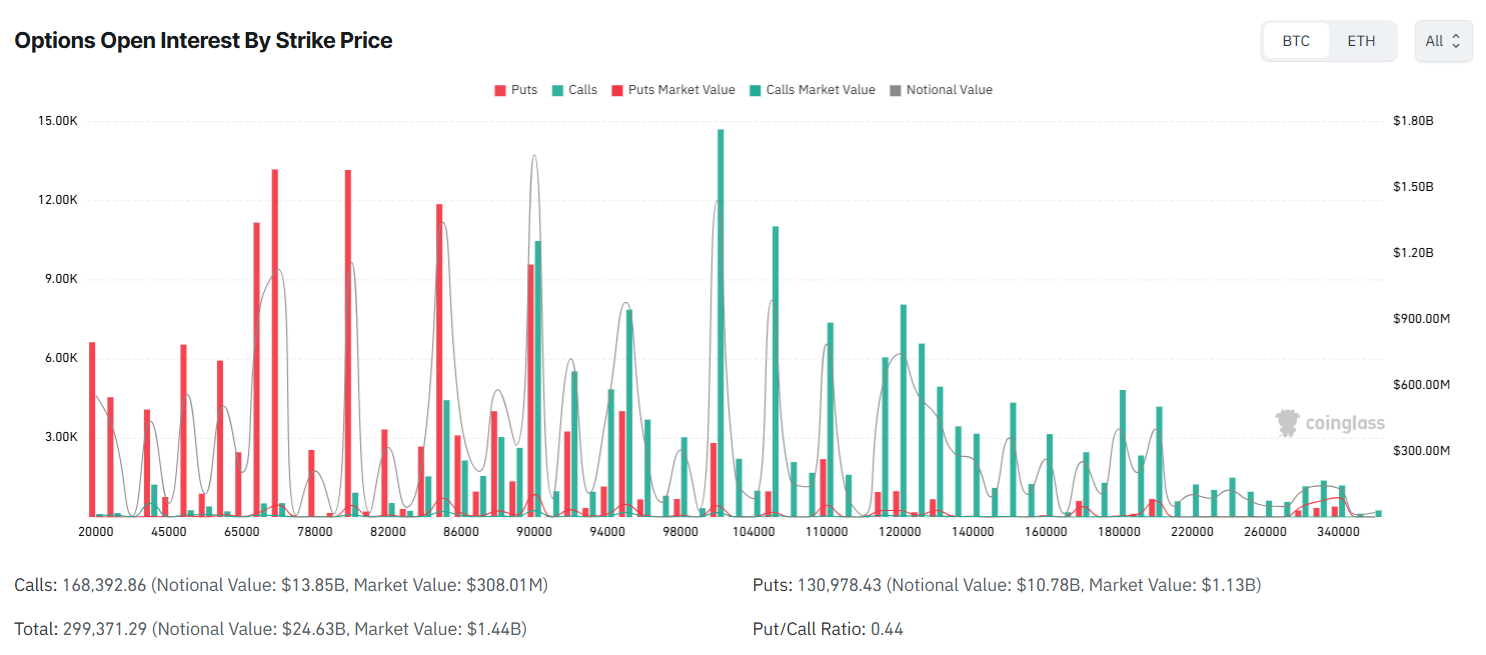Click the up-down chevron beside All
The height and width of the screenshot is (655, 1486).
click(x=1456, y=41)
